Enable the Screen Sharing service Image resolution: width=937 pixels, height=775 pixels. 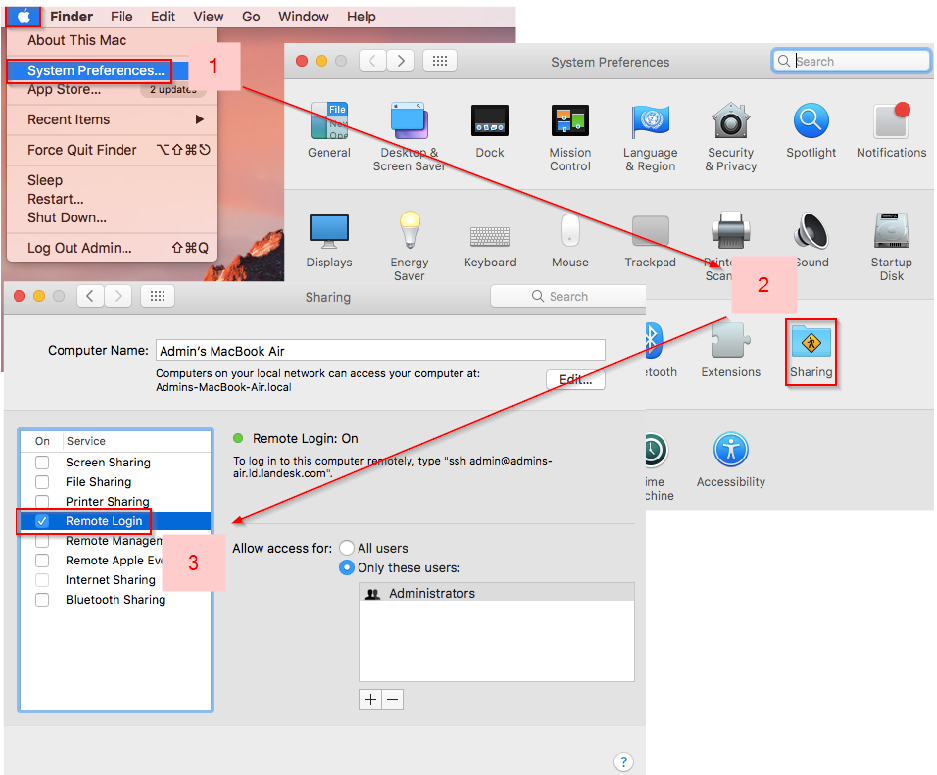point(41,462)
